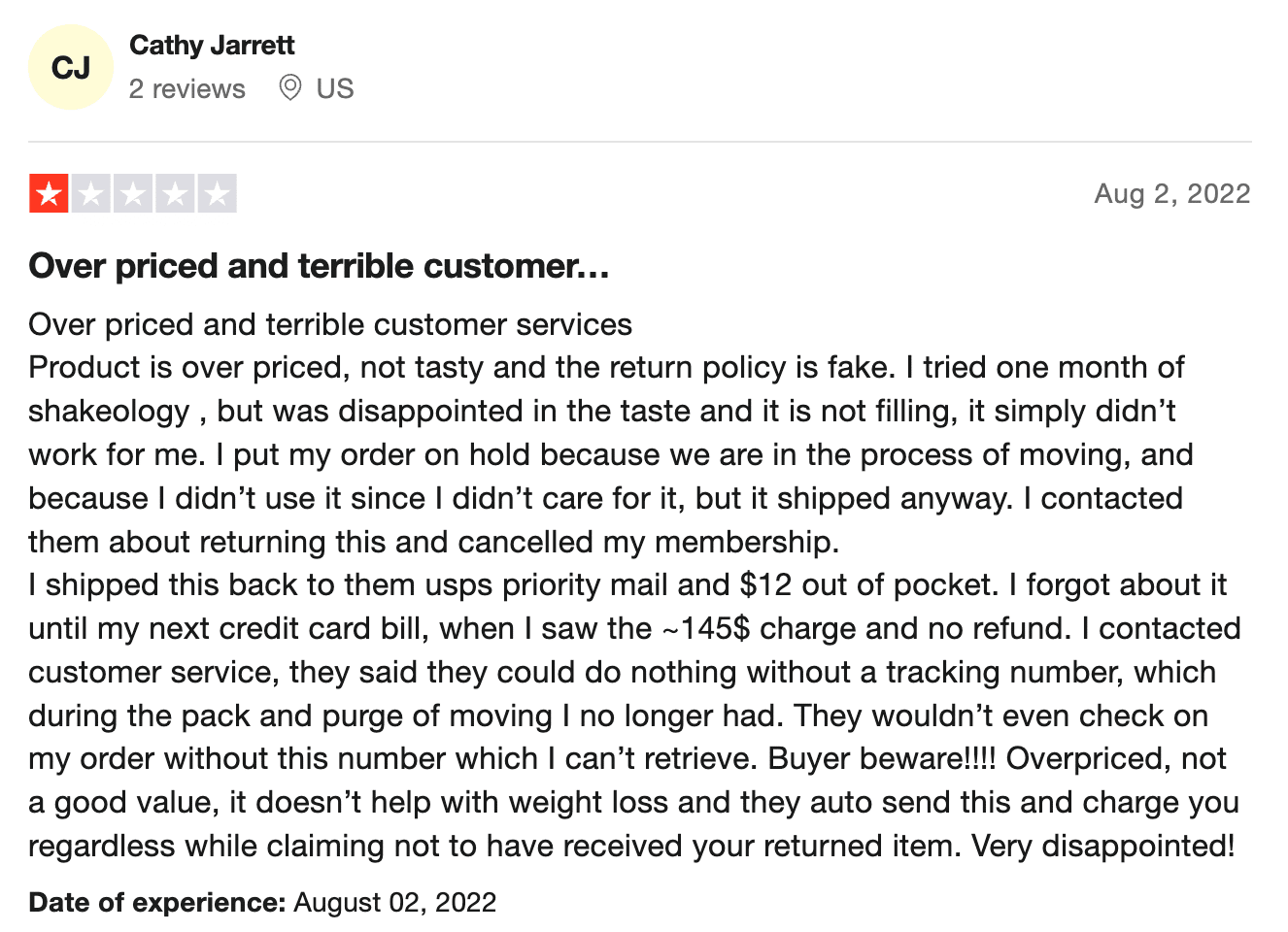The image size is (1288, 932).
Task: Click the third gray rating star
Action: click(133, 193)
